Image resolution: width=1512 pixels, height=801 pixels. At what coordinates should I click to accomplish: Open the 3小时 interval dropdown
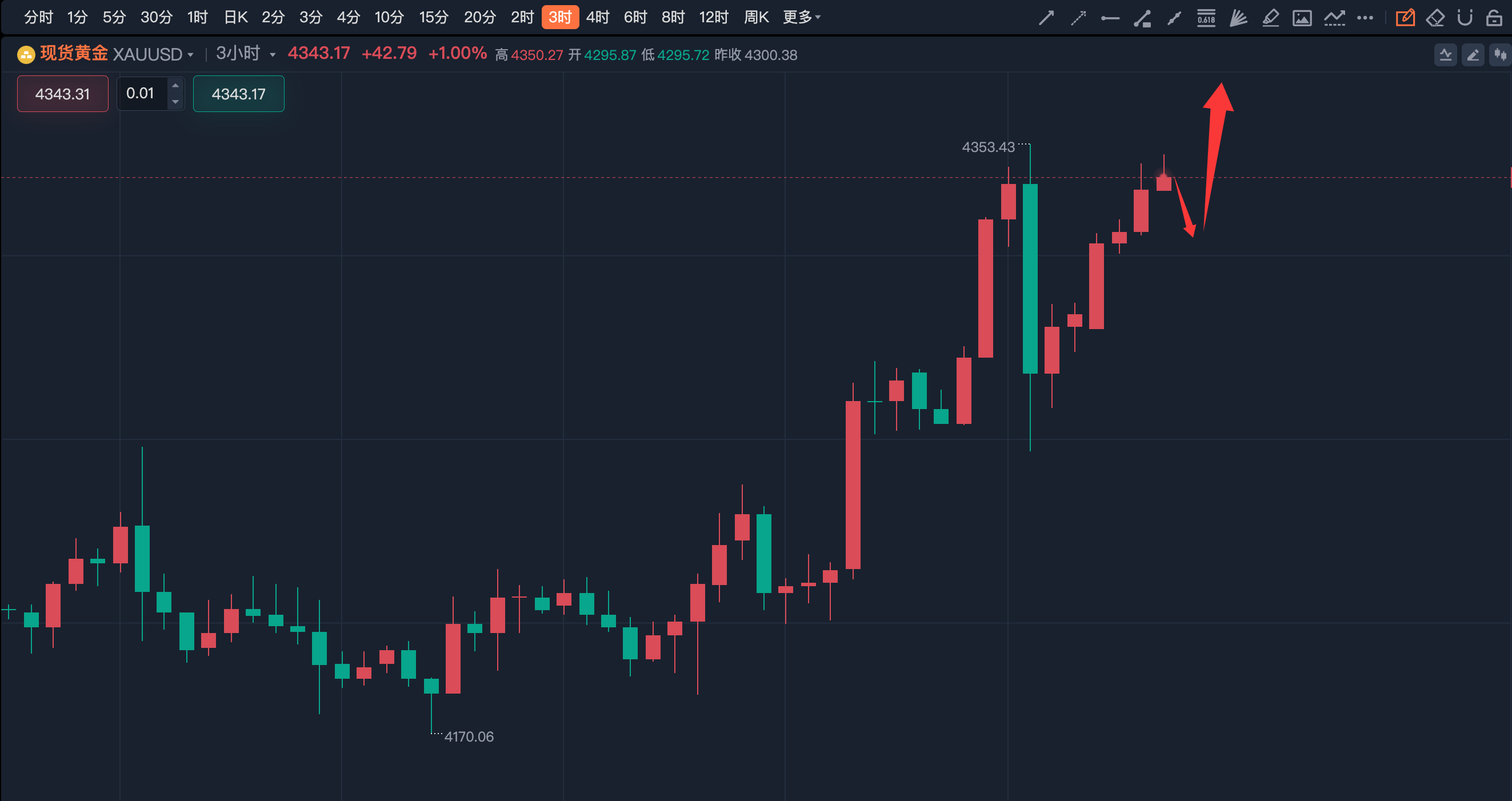pyautogui.click(x=245, y=54)
